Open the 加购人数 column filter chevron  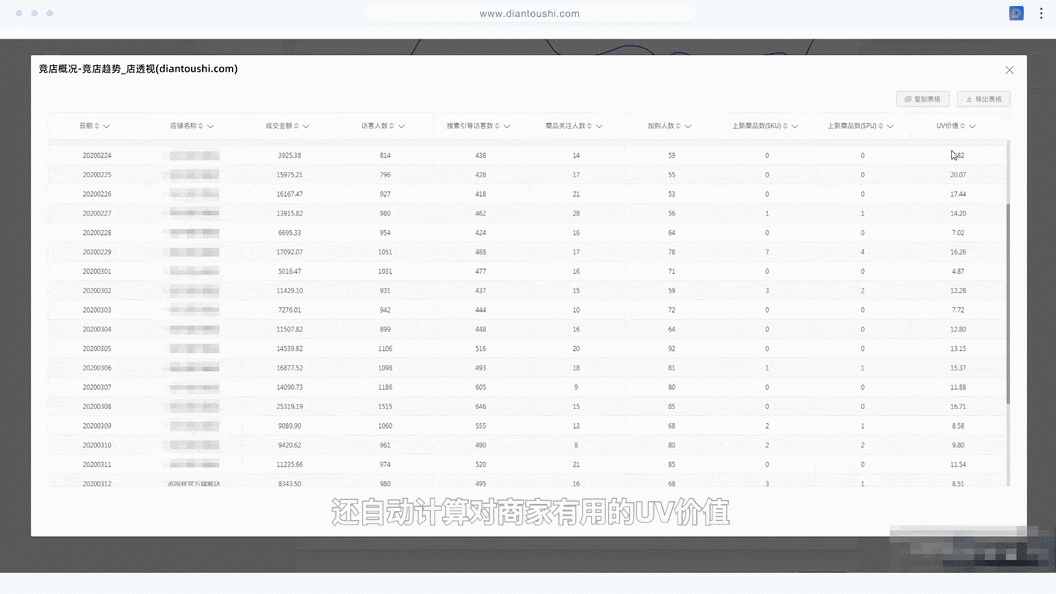[688, 127]
